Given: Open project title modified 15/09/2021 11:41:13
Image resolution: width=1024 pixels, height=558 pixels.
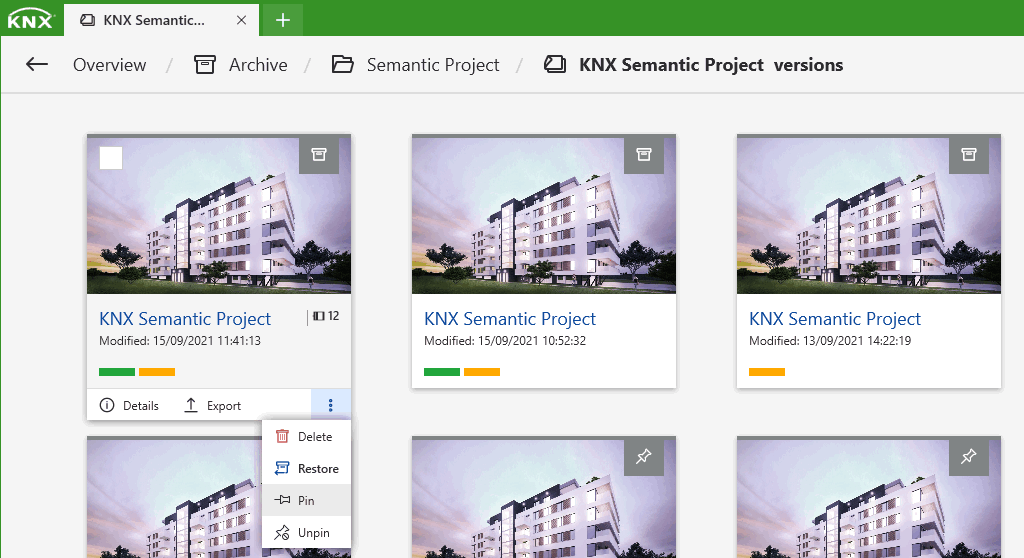Looking at the screenshot, I should [x=185, y=319].
